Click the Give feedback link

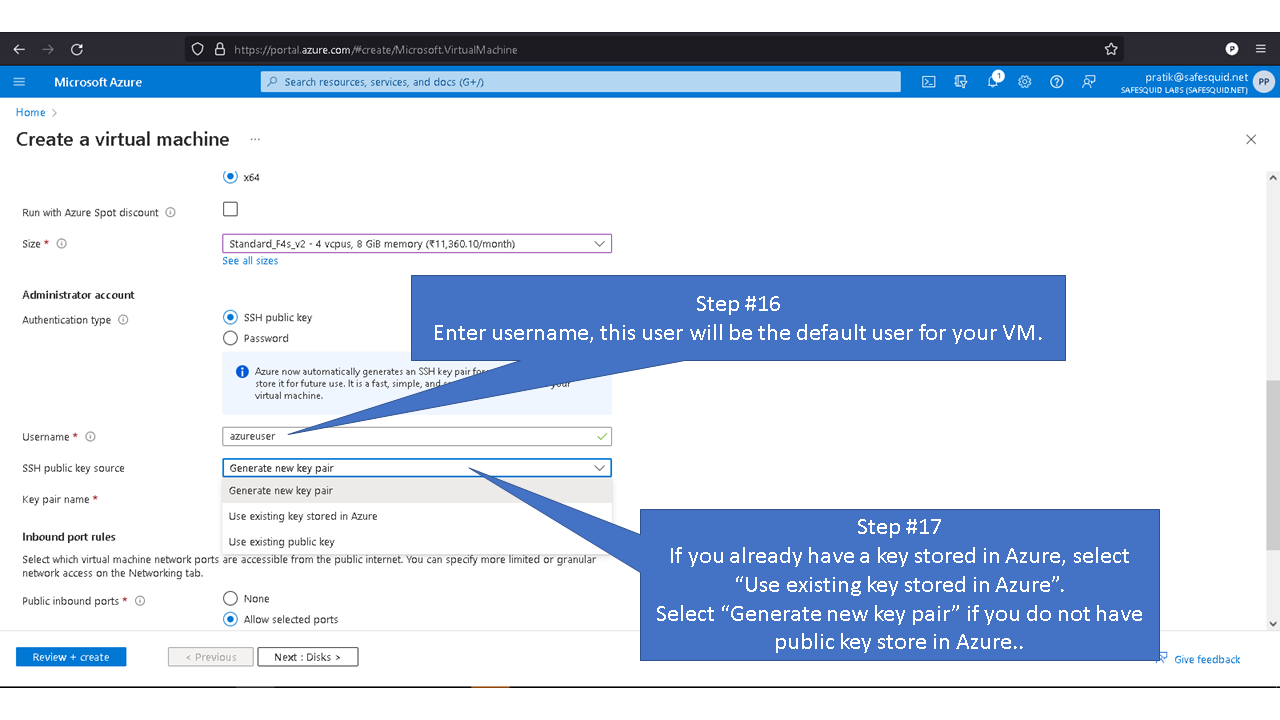point(1207,659)
